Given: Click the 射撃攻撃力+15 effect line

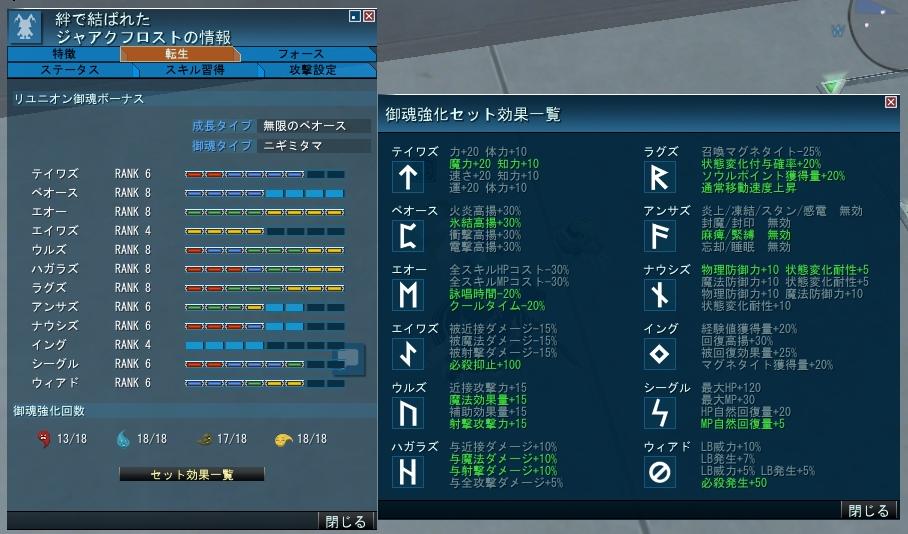Looking at the screenshot, I should pyautogui.click(x=488, y=424).
